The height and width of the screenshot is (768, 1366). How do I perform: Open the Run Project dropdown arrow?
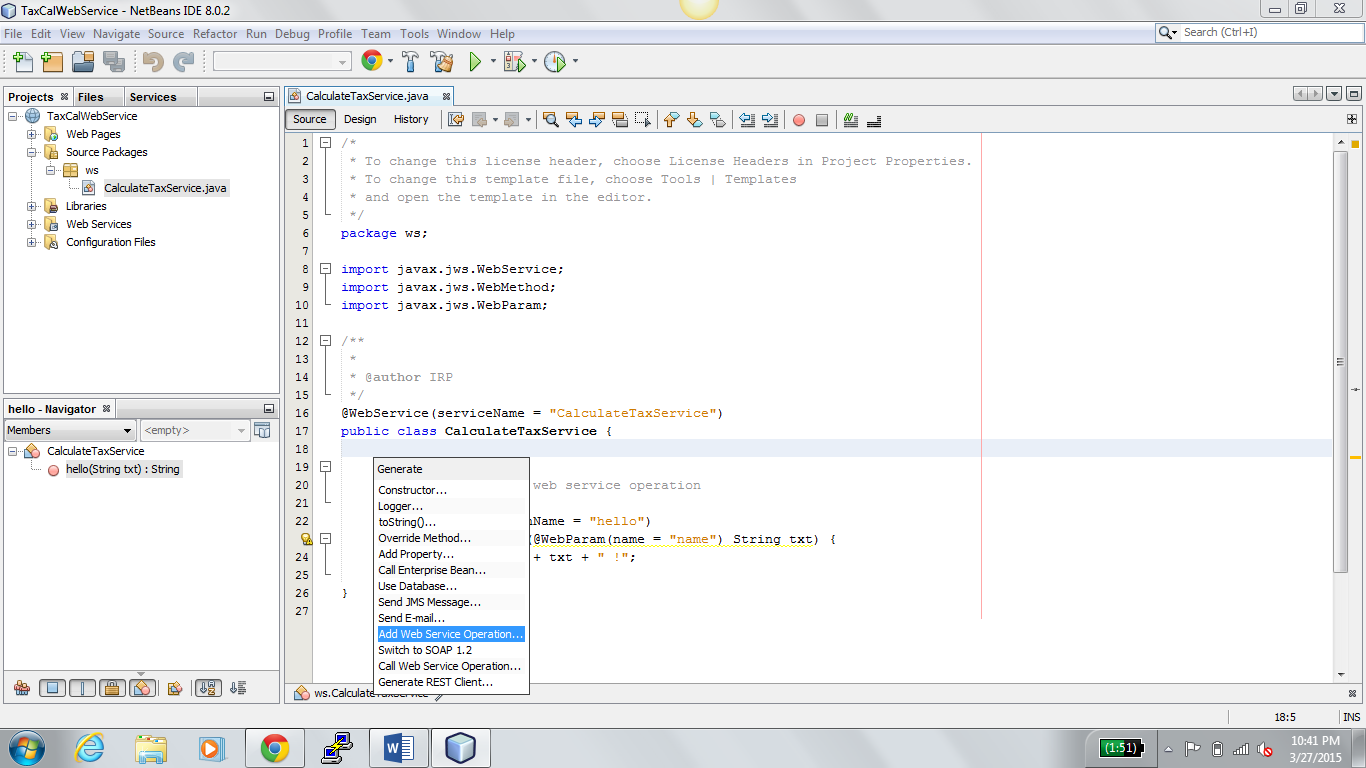493,62
